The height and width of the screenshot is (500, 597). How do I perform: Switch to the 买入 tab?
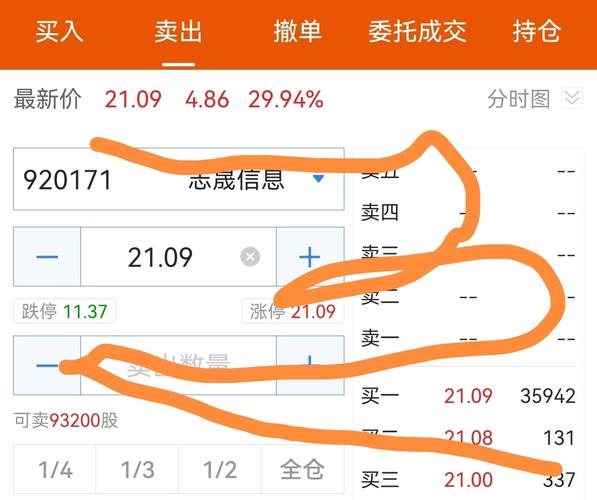(x=59, y=32)
